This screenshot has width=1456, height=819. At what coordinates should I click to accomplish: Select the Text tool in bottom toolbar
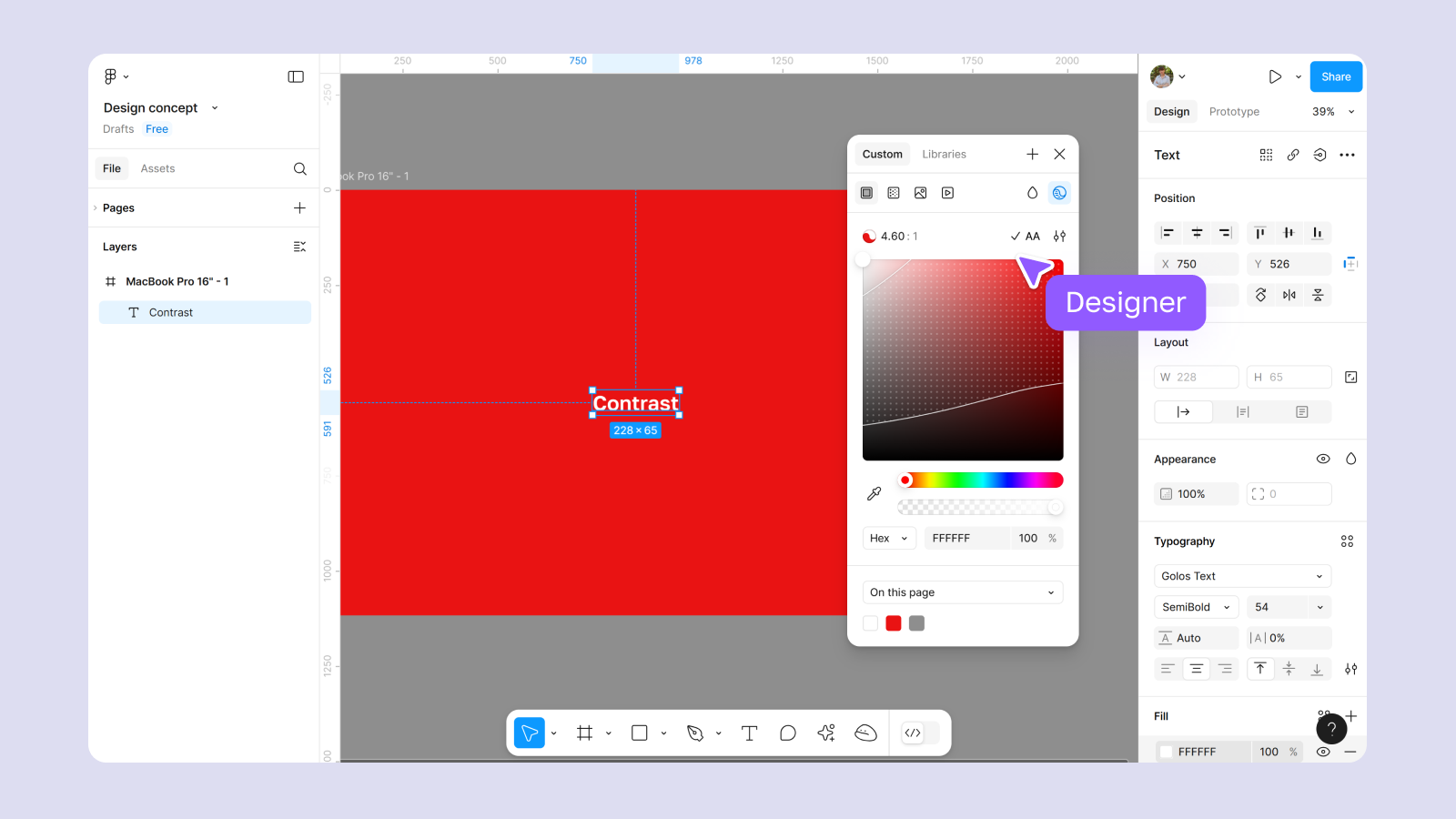pyautogui.click(x=749, y=733)
